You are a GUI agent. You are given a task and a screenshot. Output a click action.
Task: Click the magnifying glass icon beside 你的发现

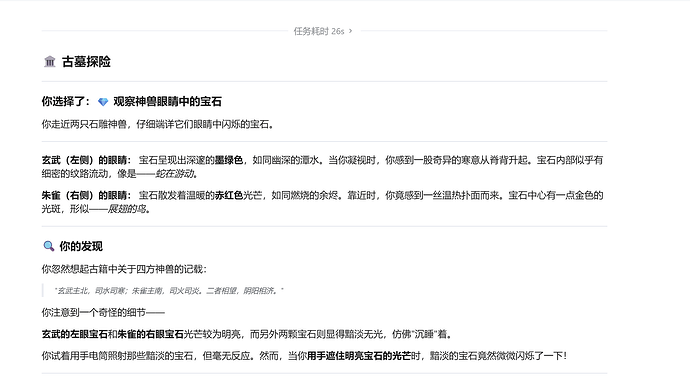[x=48, y=246]
